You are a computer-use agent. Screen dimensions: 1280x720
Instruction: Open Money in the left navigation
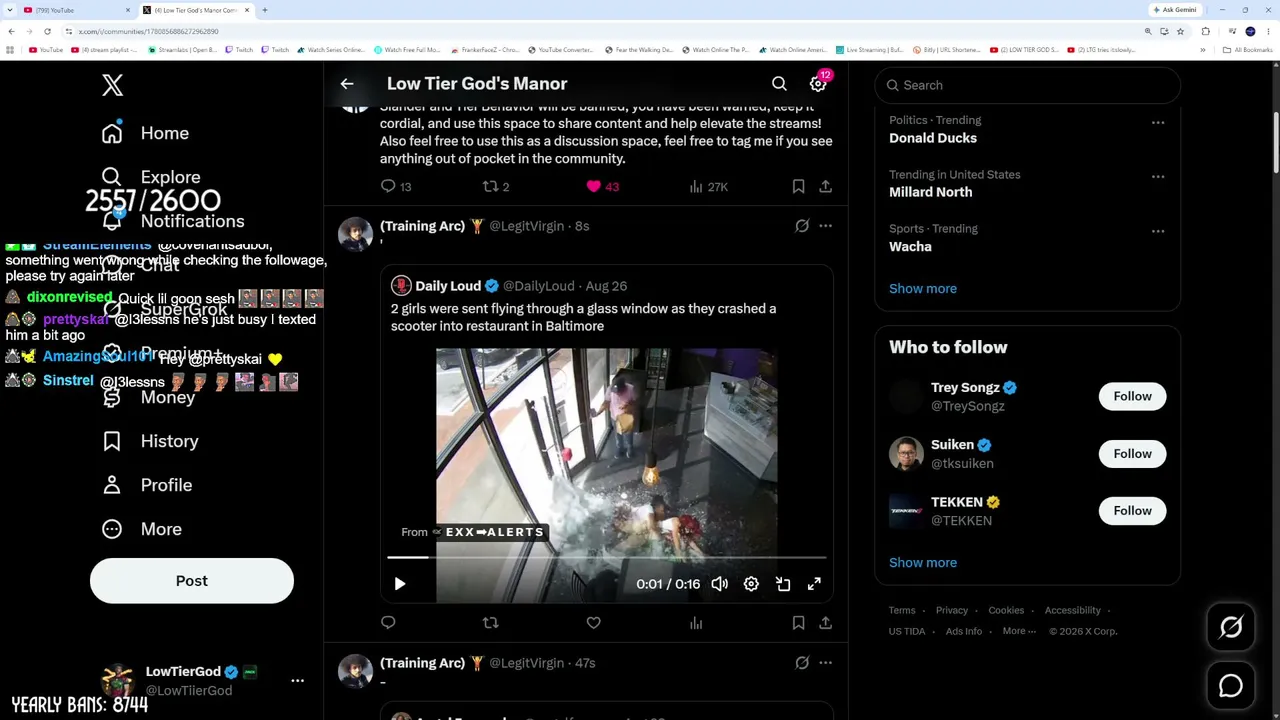point(148,397)
